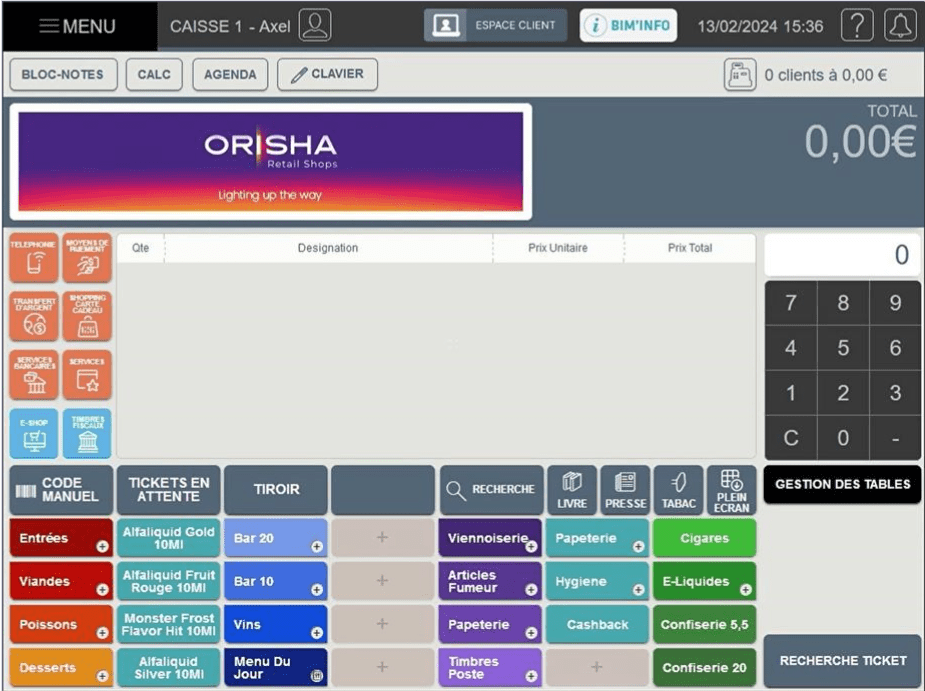Click the notification bell icon
Screen dimensions: 925x691
click(x=900, y=25)
